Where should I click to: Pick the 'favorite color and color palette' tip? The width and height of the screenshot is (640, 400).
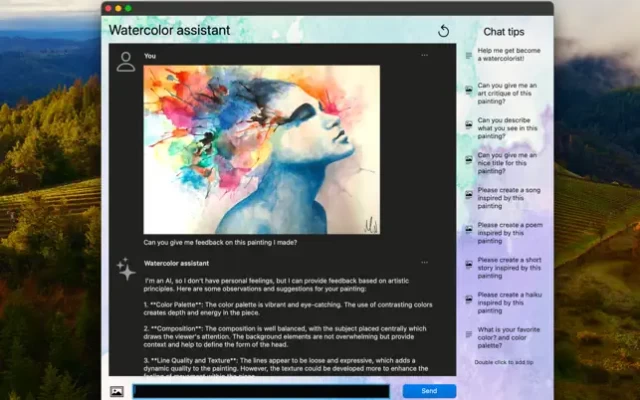(508, 335)
